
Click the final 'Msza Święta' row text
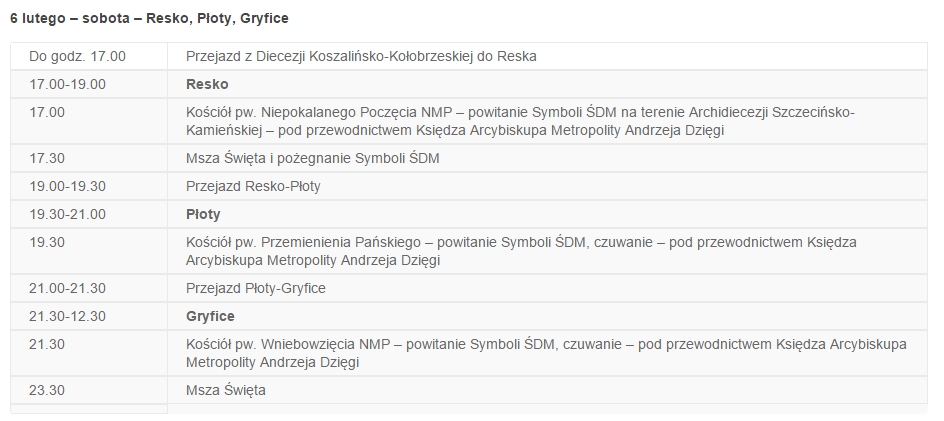click(x=226, y=390)
